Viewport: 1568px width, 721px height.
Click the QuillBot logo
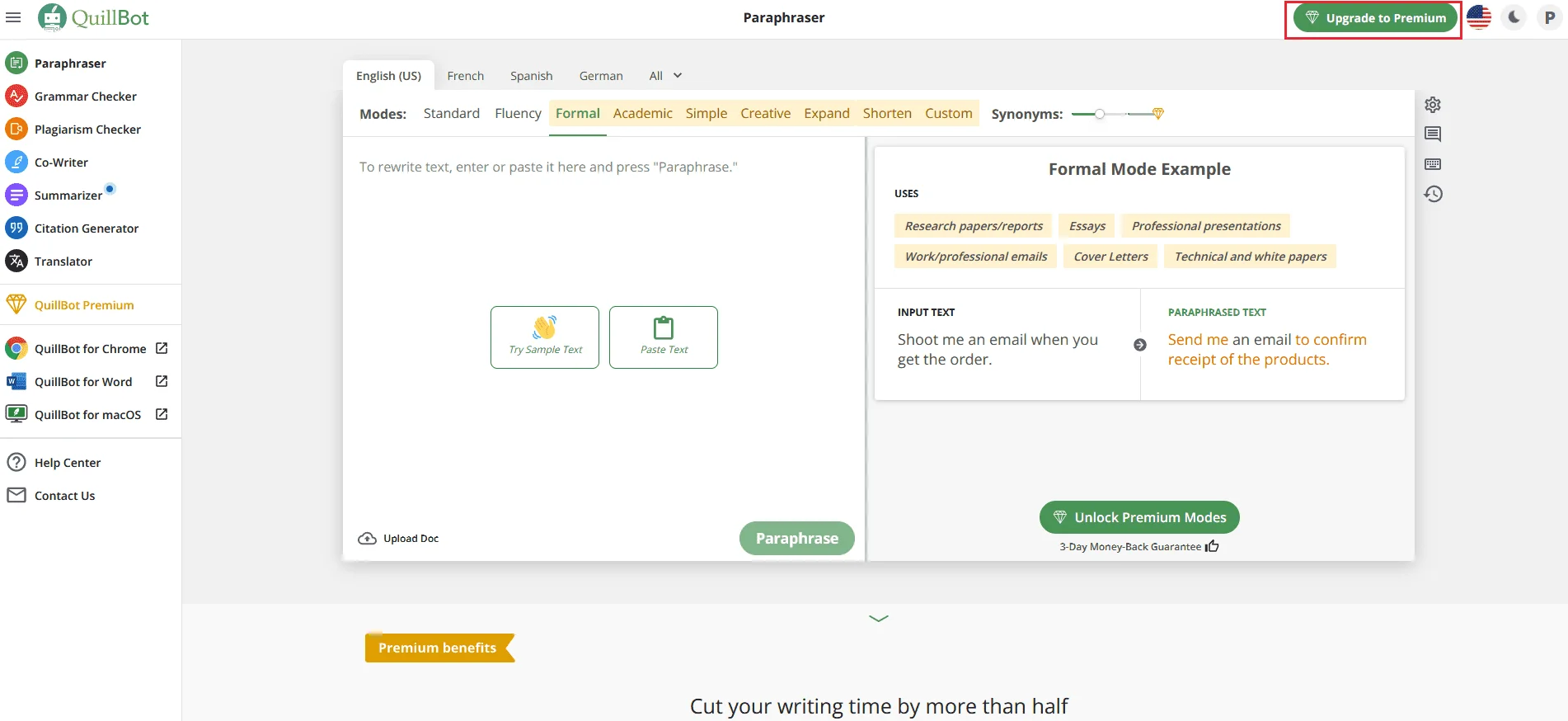(x=93, y=17)
